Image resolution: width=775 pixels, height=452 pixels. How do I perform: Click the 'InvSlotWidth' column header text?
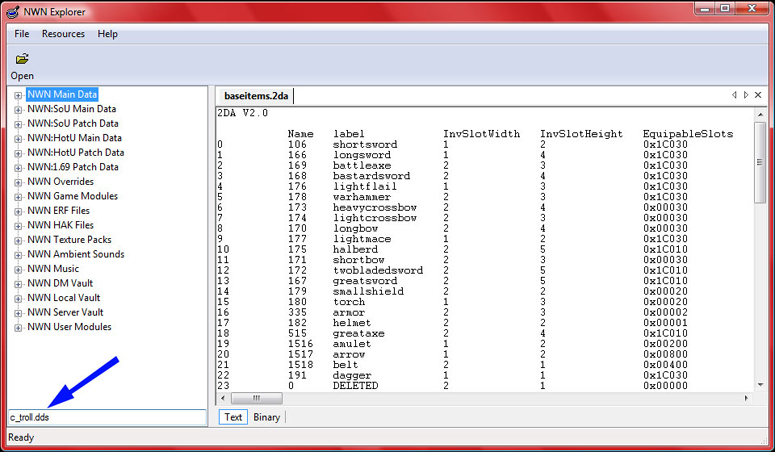pyautogui.click(x=481, y=134)
